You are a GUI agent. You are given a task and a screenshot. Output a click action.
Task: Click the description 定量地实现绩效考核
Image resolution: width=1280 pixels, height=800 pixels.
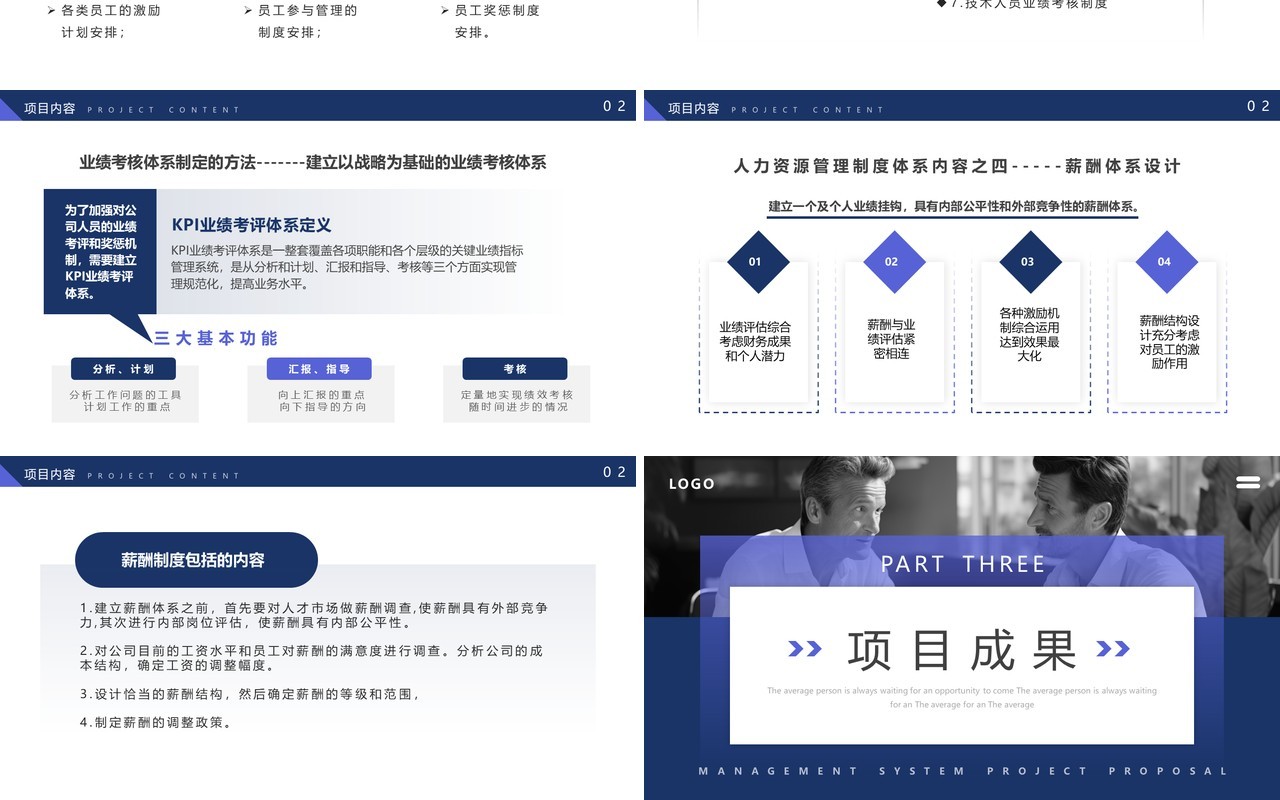click(x=517, y=395)
